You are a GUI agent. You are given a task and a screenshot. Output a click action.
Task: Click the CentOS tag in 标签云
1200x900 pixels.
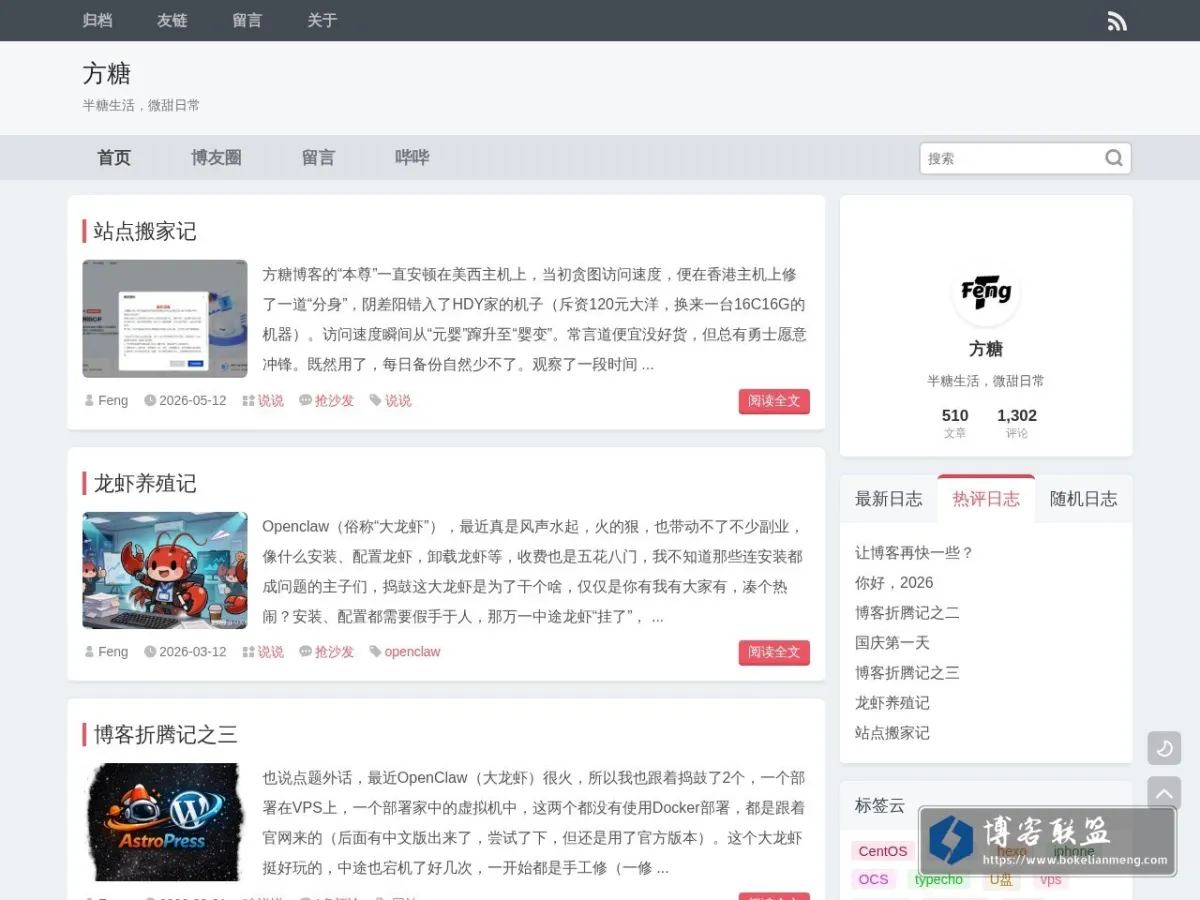point(883,851)
